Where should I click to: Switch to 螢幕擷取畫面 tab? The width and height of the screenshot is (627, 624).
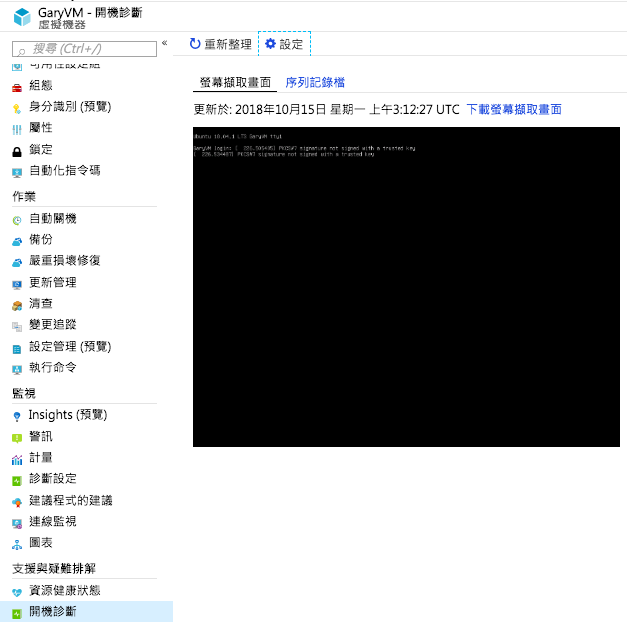click(x=235, y=82)
